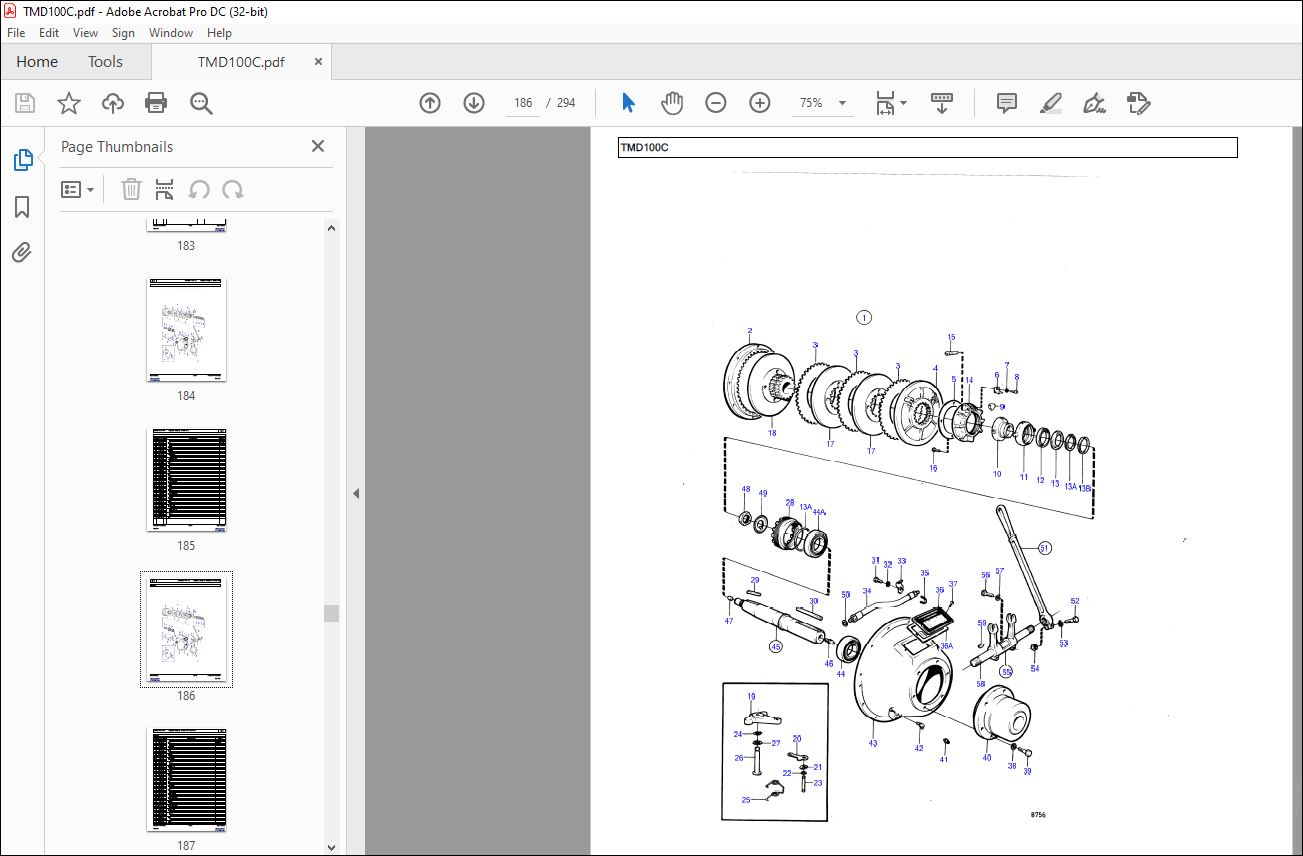Go to the previous page with the up arrow
Image resolution: width=1303 pixels, height=856 pixels.
(430, 103)
